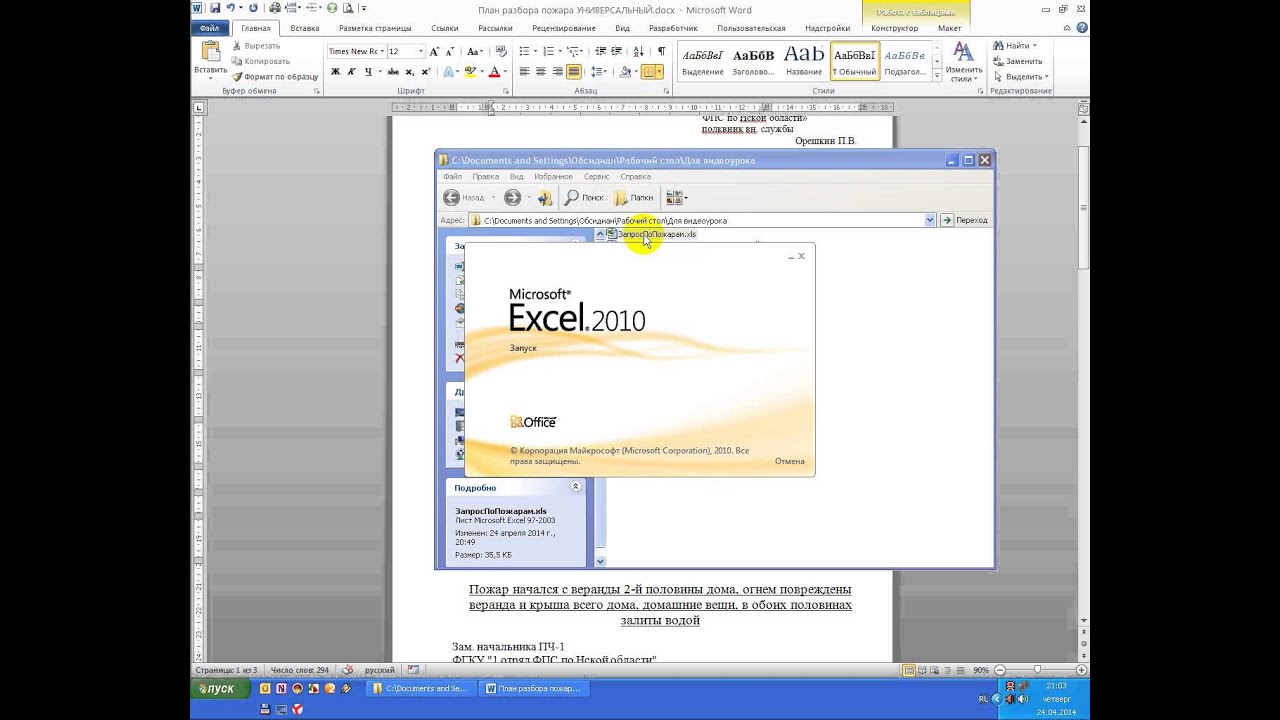Click the Пуск Start button
1280x720 pixels.
[218, 688]
